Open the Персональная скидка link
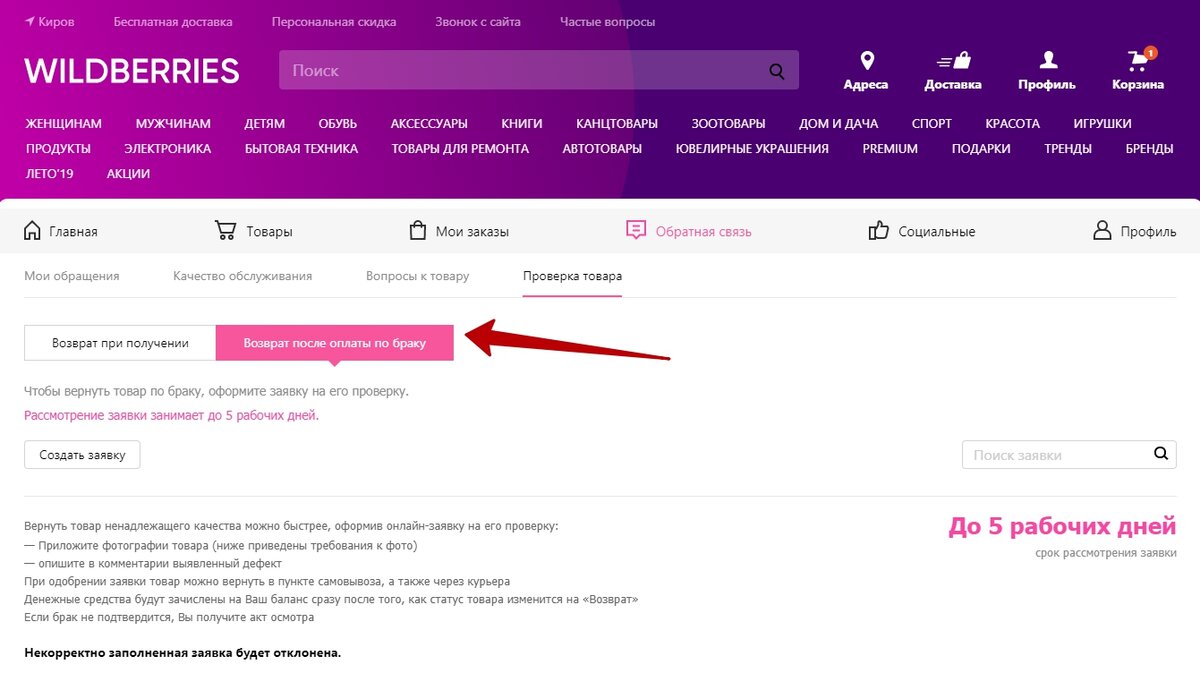Viewport: 1200px width, 673px height. click(334, 22)
